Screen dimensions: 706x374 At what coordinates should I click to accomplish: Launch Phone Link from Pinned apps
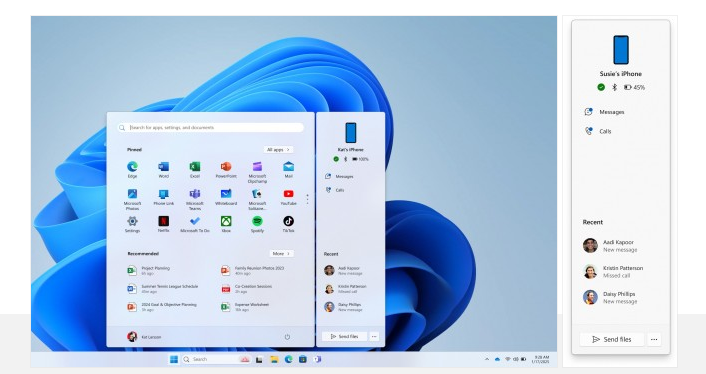click(163, 197)
